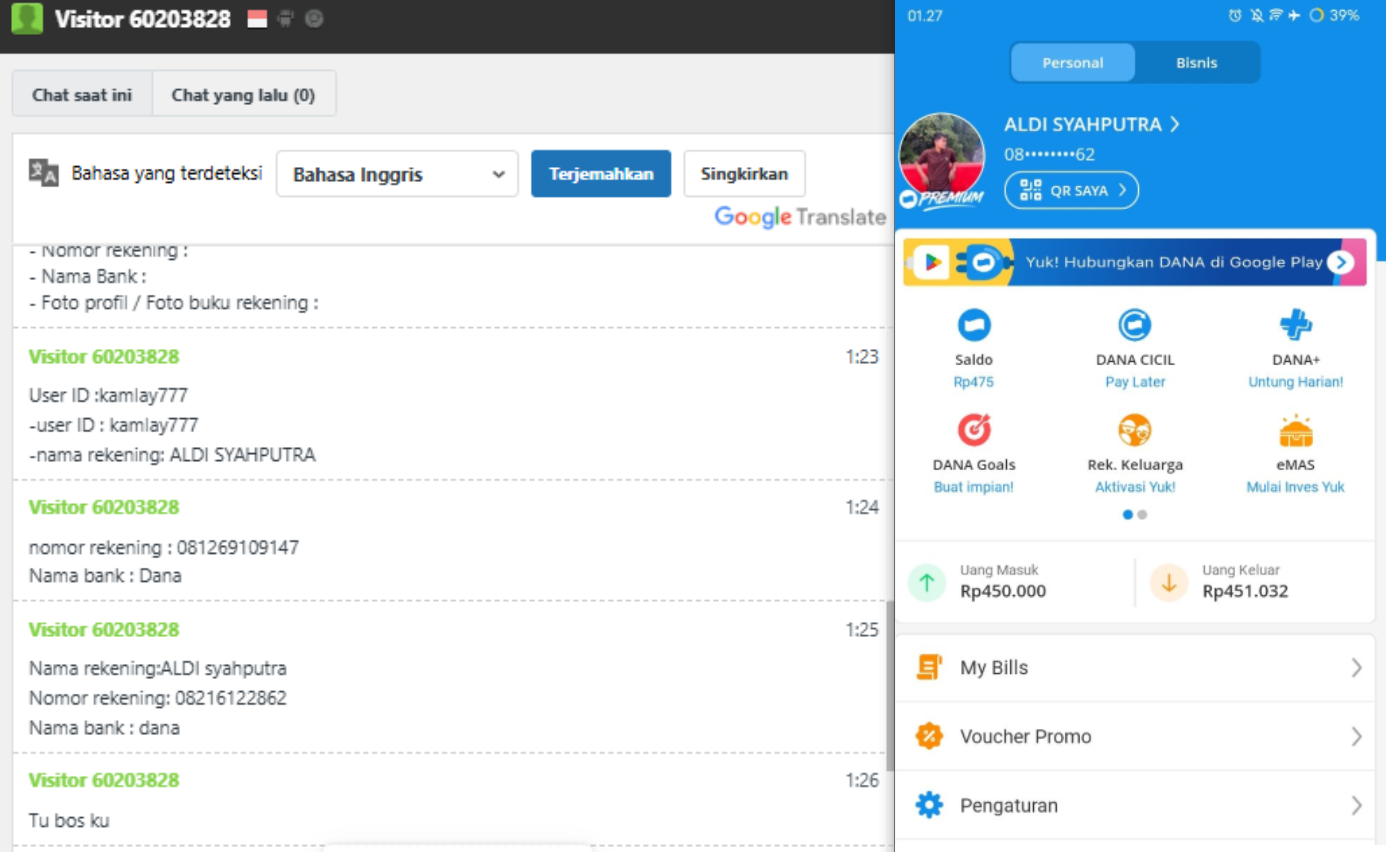Tap the My Bills receipt icon
Image resolution: width=1386 pixels, height=852 pixels.
tap(929, 667)
